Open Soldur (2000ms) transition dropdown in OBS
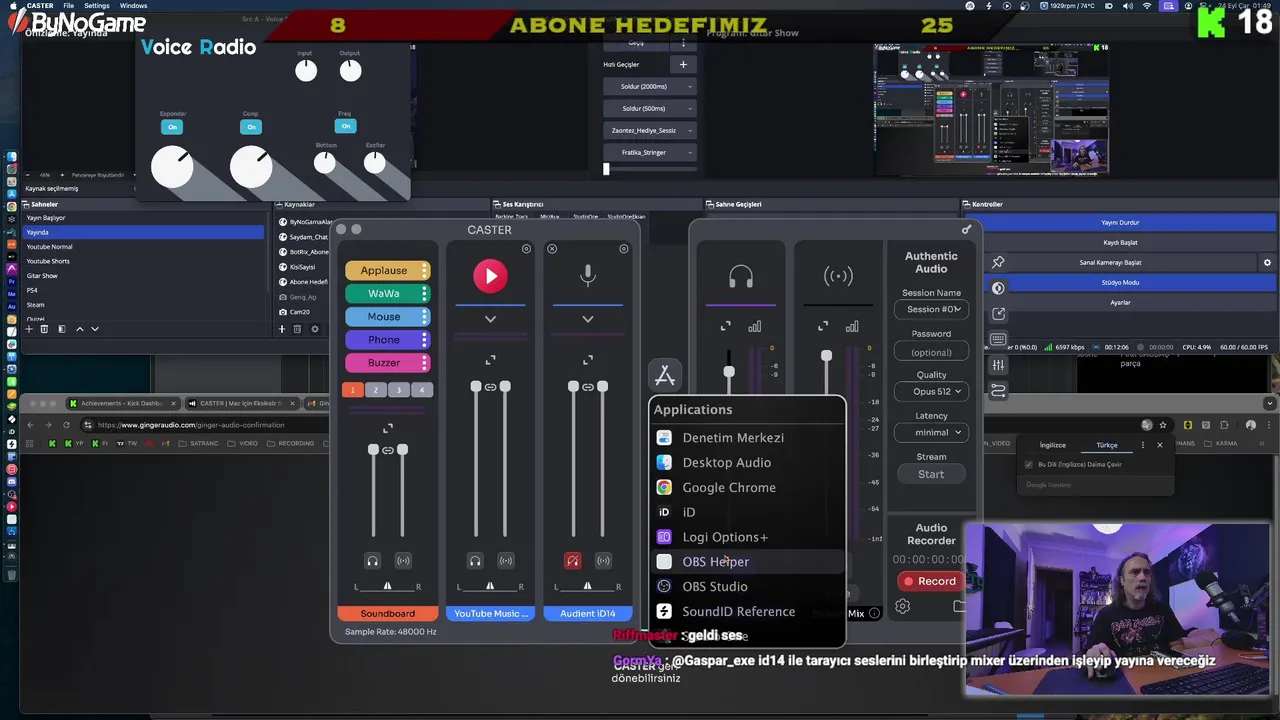This screenshot has width=1280, height=720. (x=650, y=87)
